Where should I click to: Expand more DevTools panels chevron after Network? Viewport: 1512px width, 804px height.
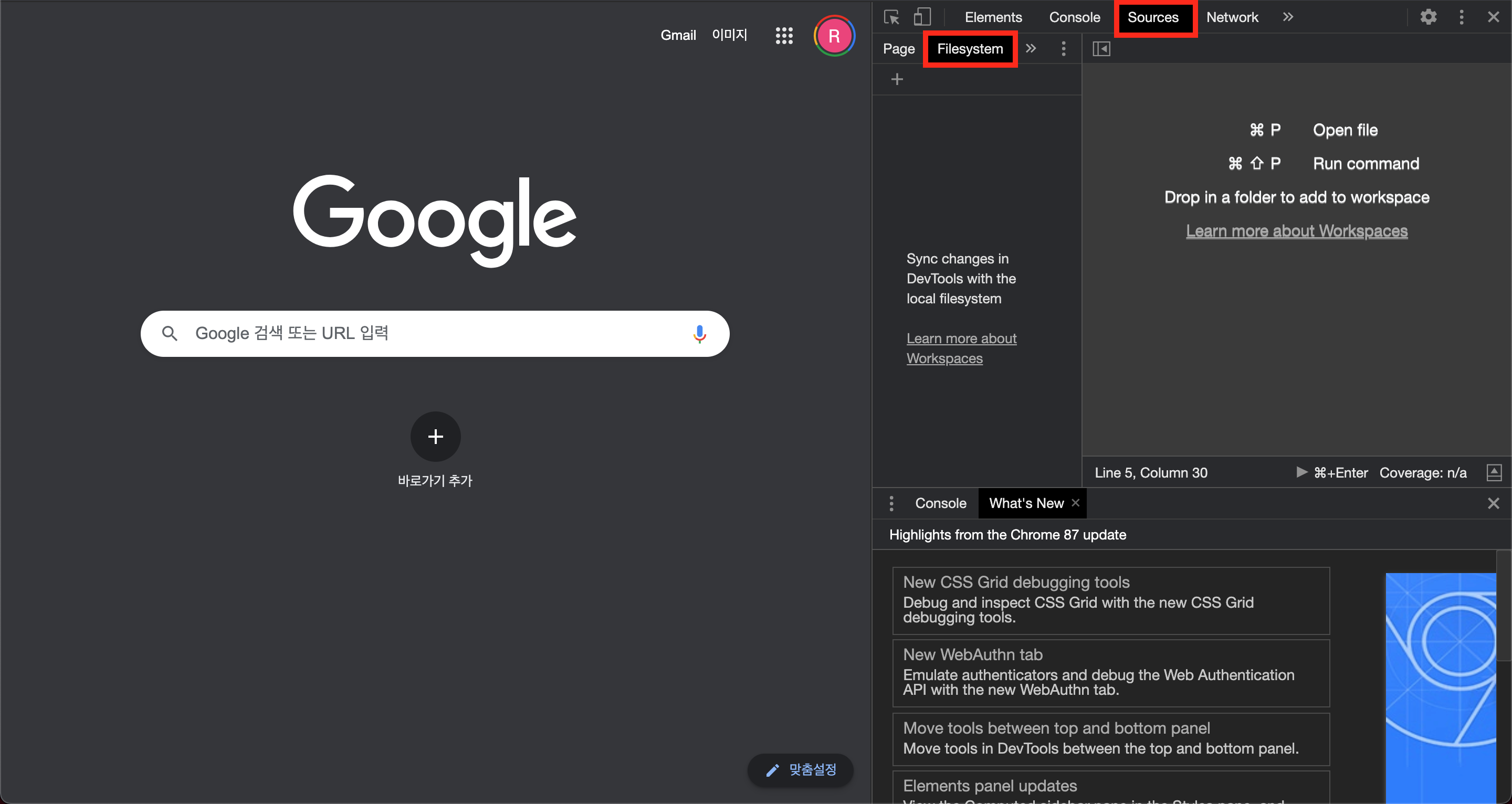pyautogui.click(x=1288, y=17)
